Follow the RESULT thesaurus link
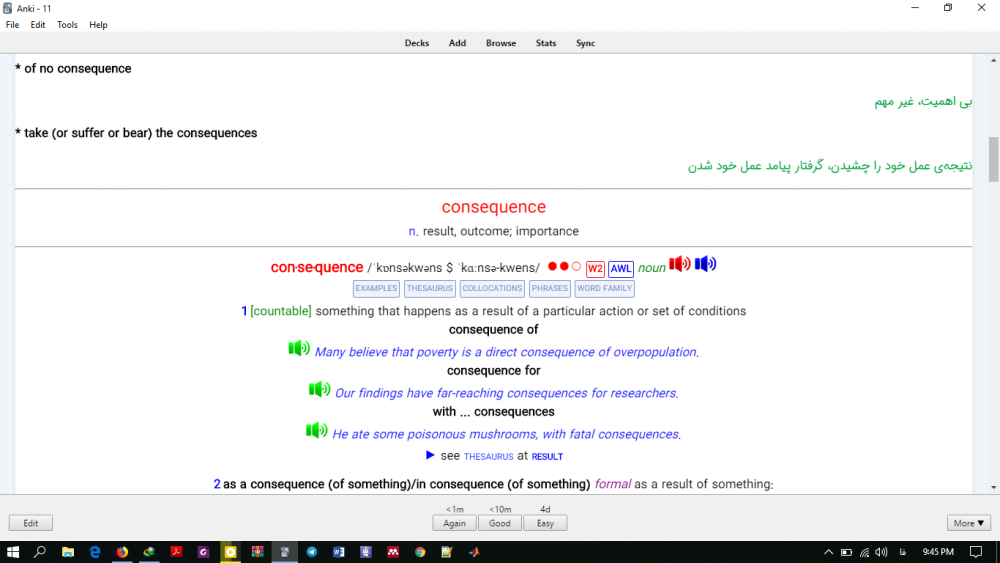 pos(547,457)
